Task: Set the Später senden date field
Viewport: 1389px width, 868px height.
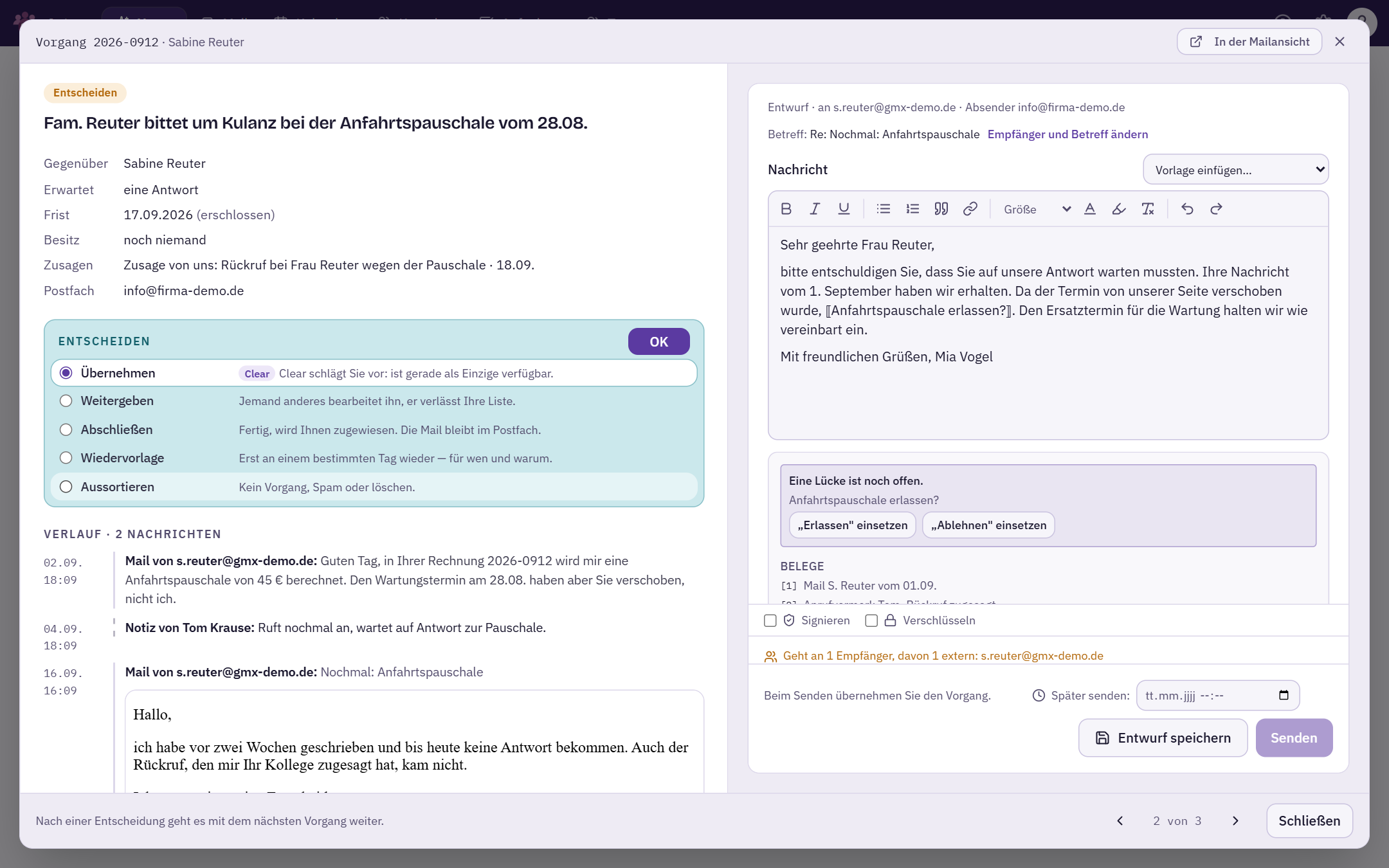Action: pyautogui.click(x=1217, y=695)
